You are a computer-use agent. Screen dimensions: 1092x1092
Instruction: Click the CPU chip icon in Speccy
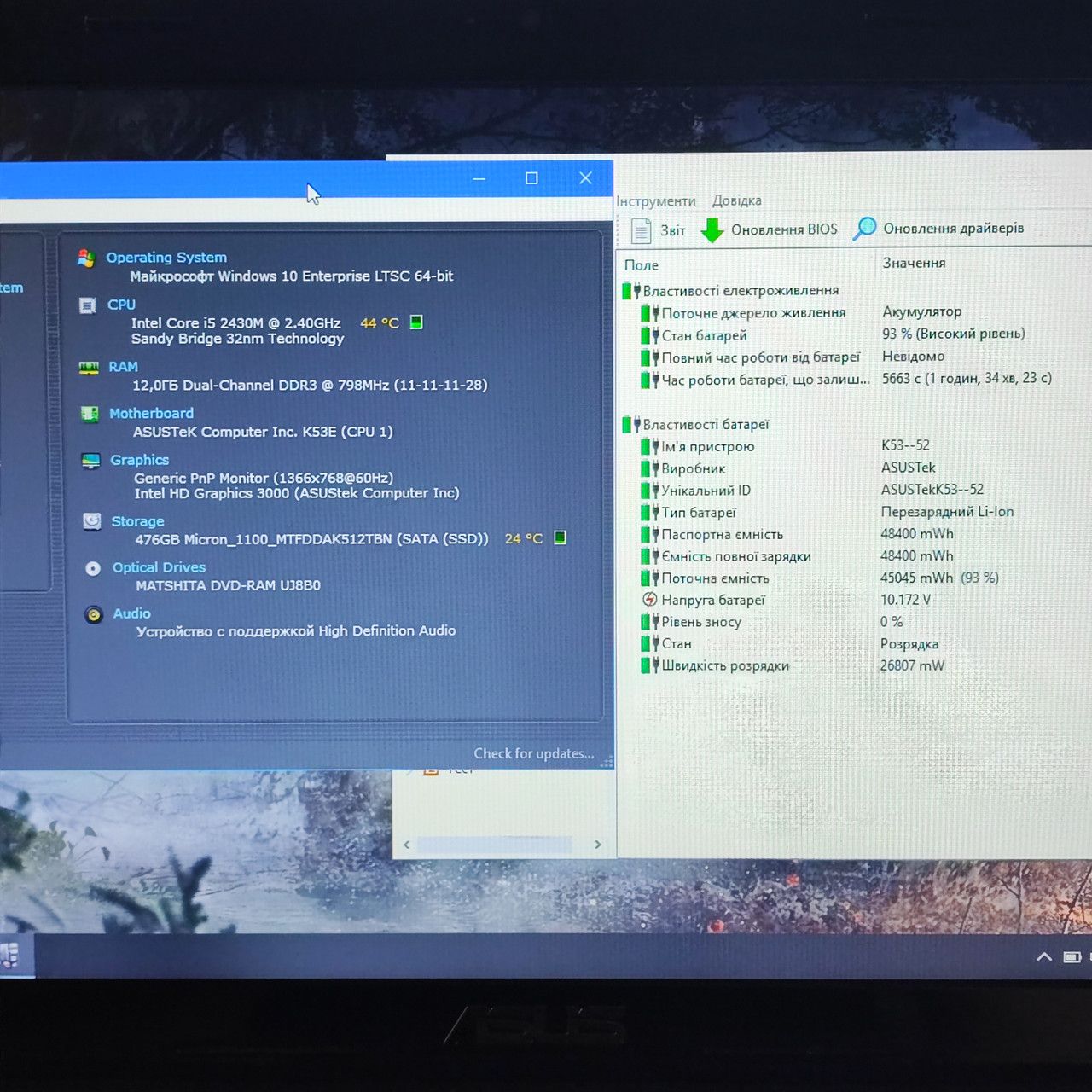coord(87,305)
